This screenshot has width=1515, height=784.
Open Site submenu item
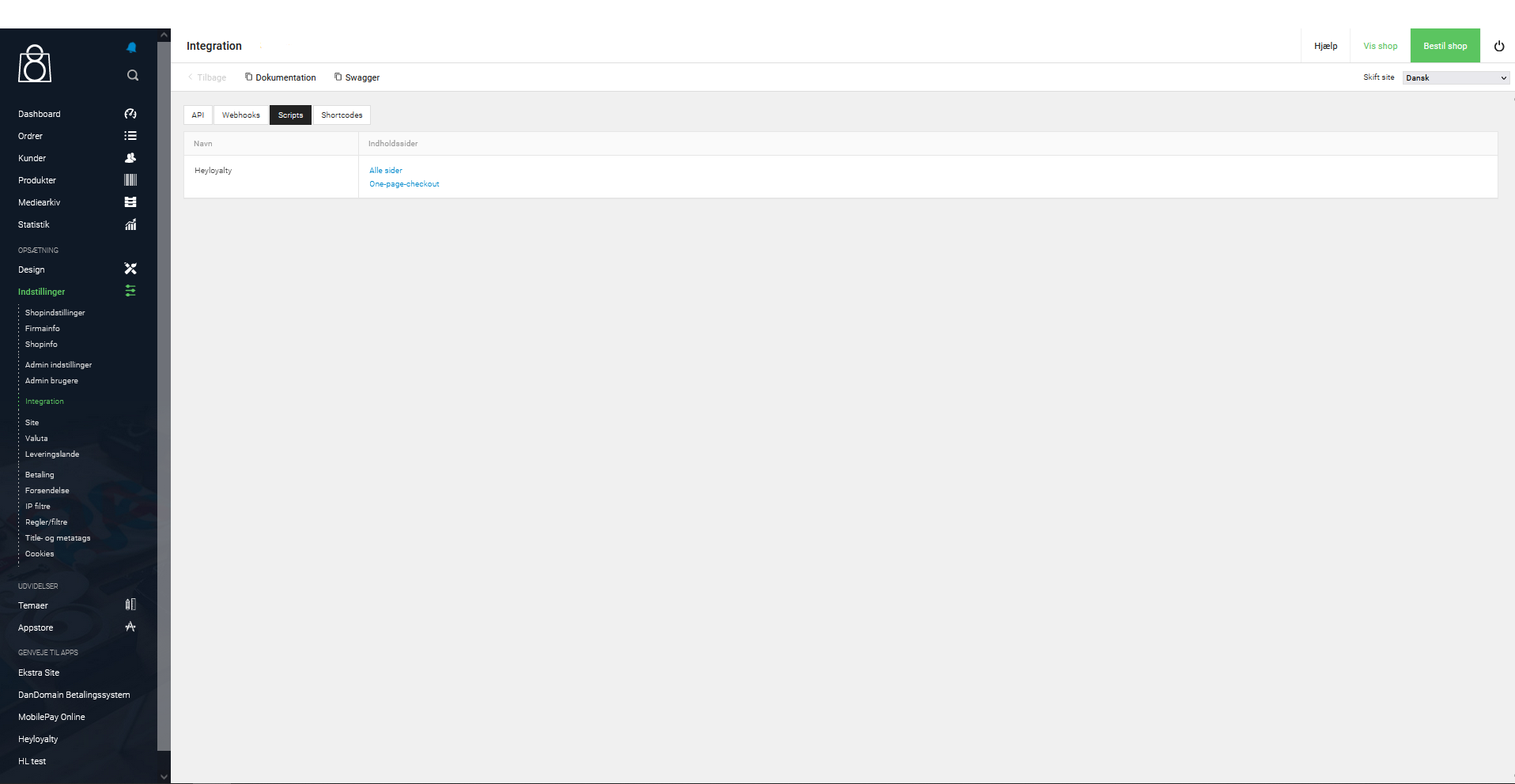(x=32, y=422)
